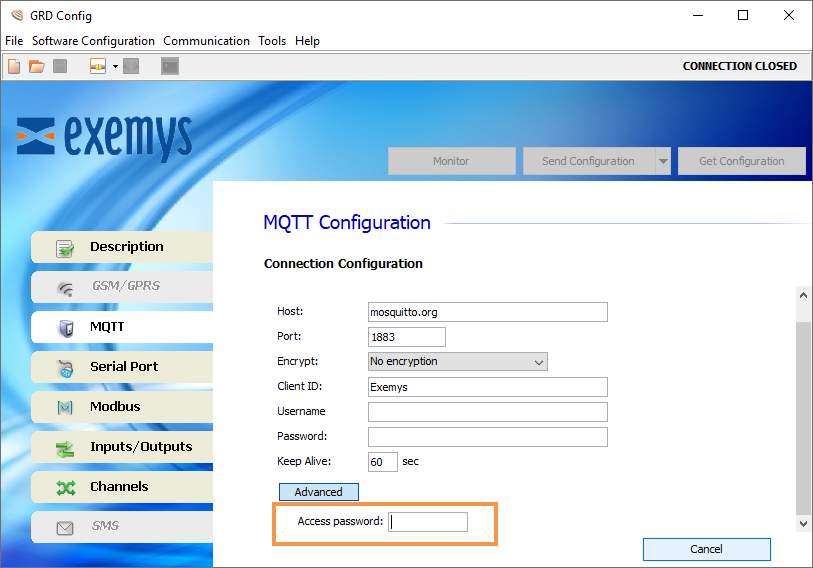Click the Host input field
Viewport: 813px width, 568px height.
pos(487,312)
